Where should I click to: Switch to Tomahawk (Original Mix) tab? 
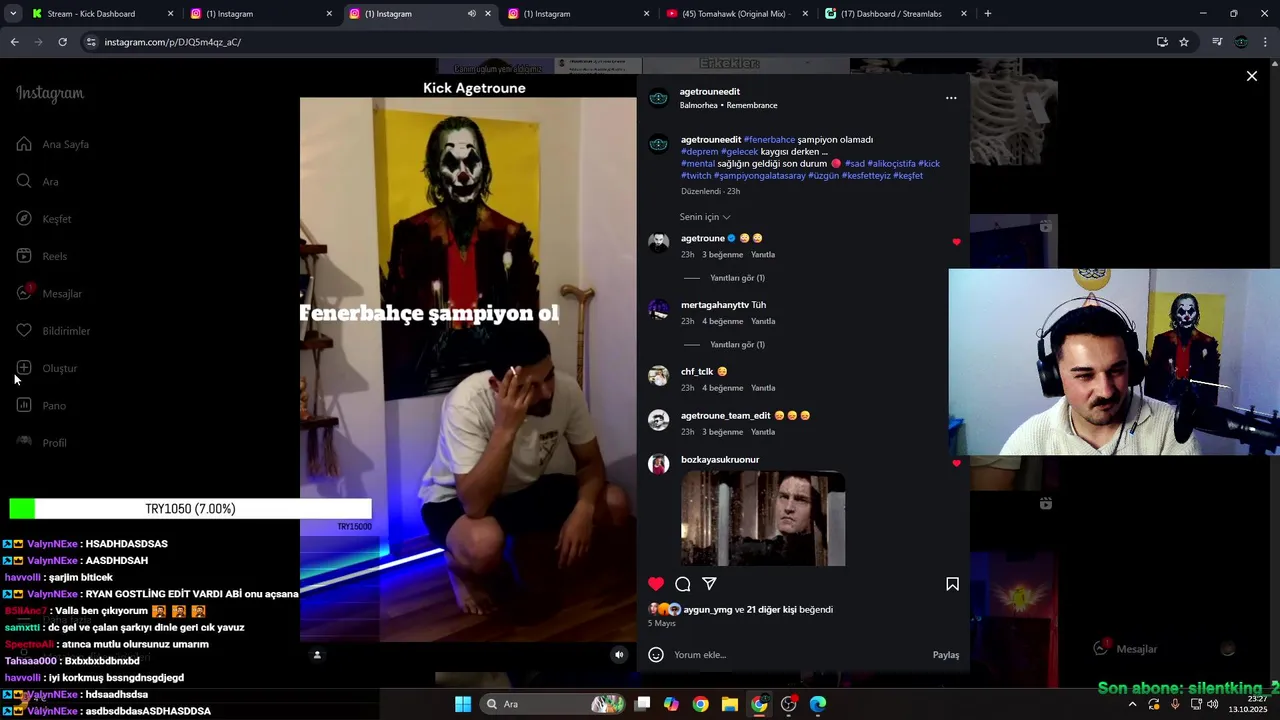[734, 14]
